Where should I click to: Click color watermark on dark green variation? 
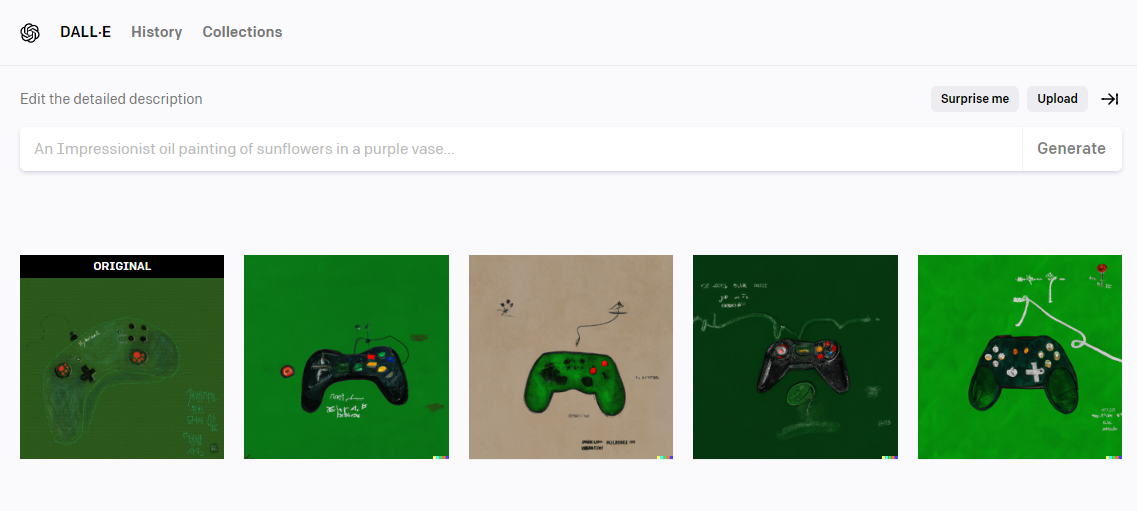click(x=890, y=457)
